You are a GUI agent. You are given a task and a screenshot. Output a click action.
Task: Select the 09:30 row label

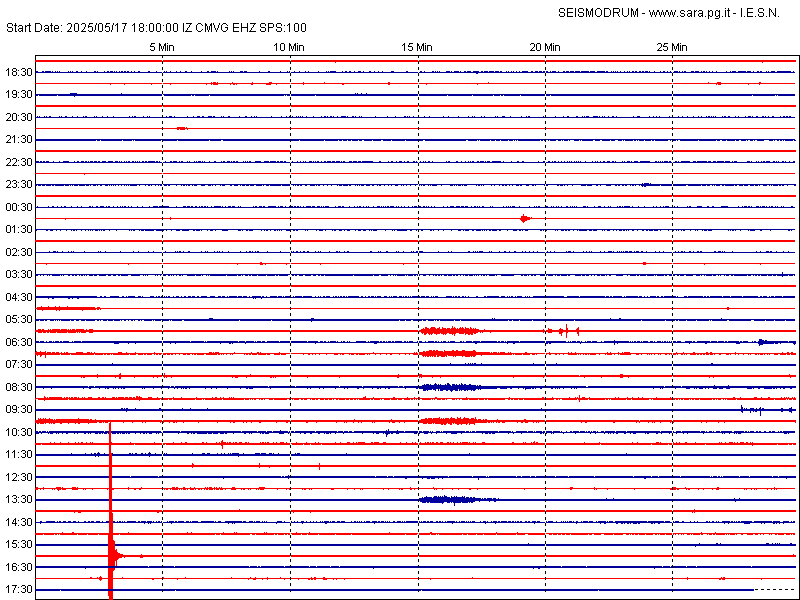[19, 410]
